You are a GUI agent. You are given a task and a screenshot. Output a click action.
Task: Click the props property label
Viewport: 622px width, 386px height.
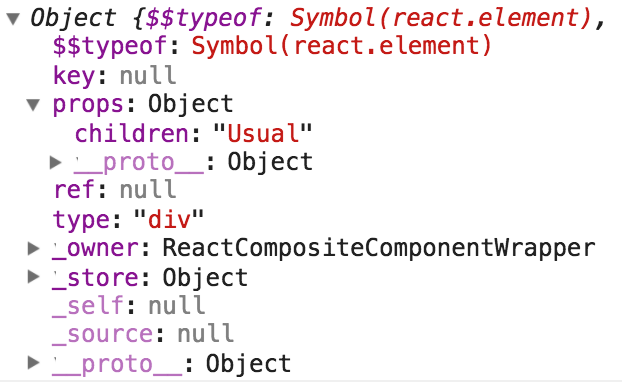(88, 105)
